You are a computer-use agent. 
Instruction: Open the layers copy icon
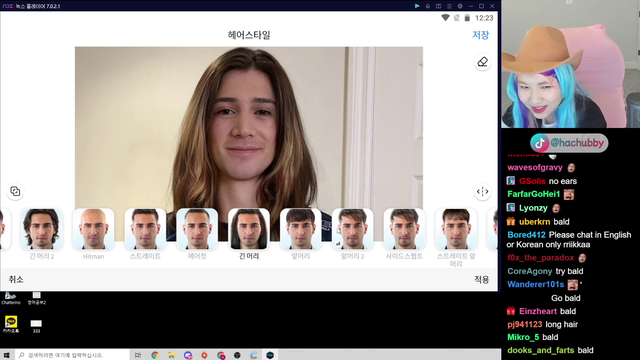tap(15, 191)
